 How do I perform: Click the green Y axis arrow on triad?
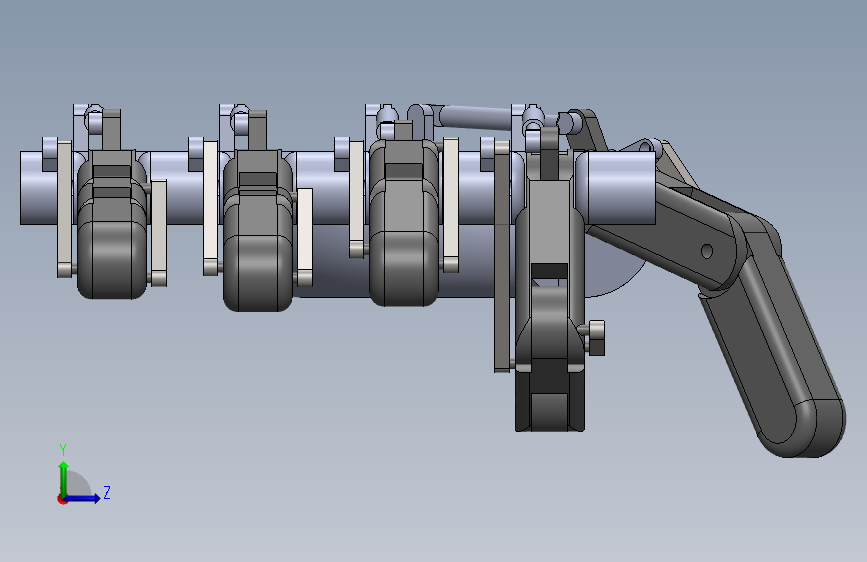pyautogui.click(x=64, y=478)
